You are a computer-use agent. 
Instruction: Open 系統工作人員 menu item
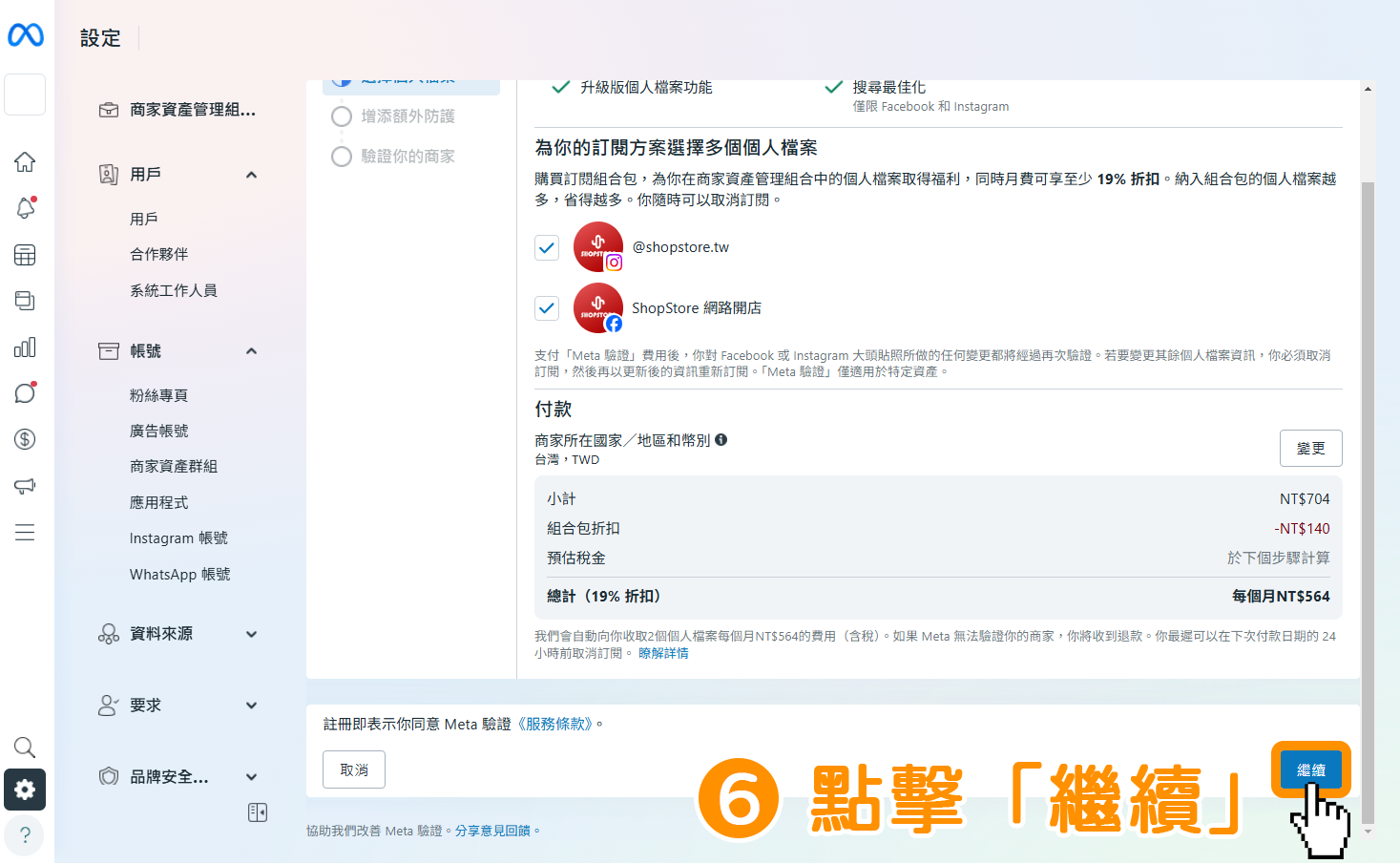(174, 290)
